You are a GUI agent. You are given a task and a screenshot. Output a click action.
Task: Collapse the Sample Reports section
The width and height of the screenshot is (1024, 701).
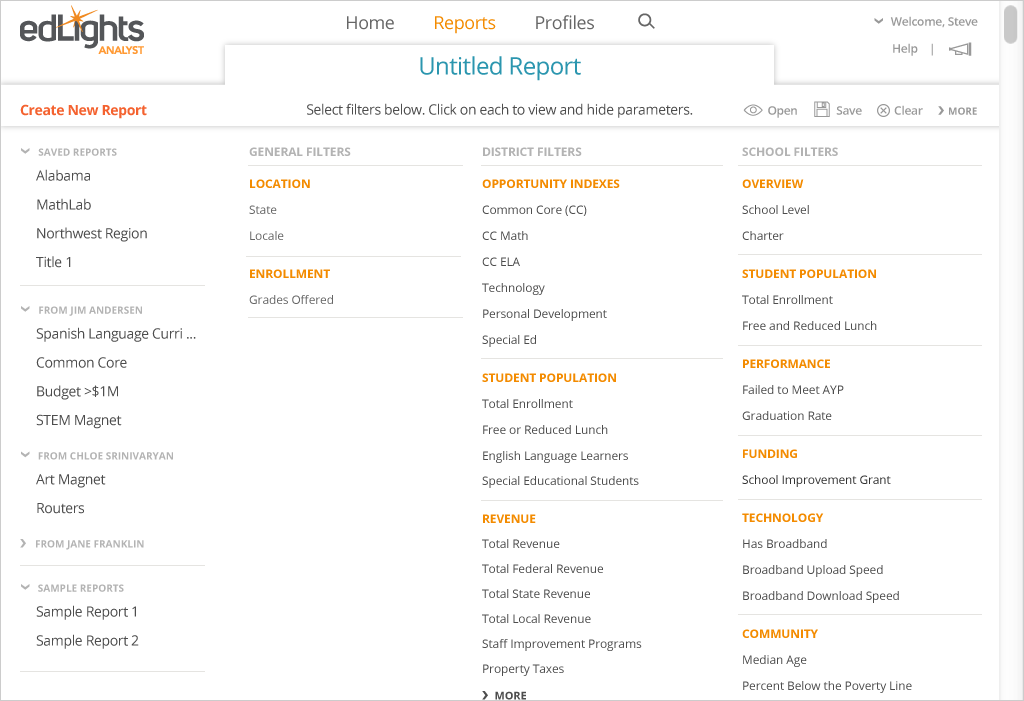coord(25,588)
